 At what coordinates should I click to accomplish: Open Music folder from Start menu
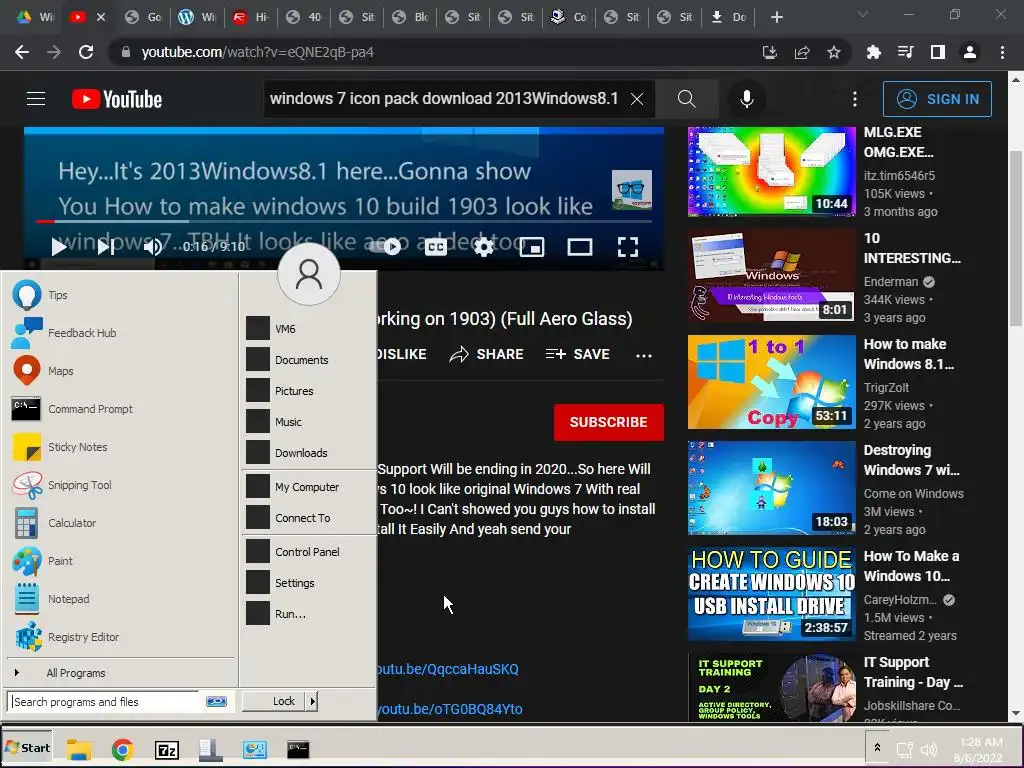coord(310,422)
